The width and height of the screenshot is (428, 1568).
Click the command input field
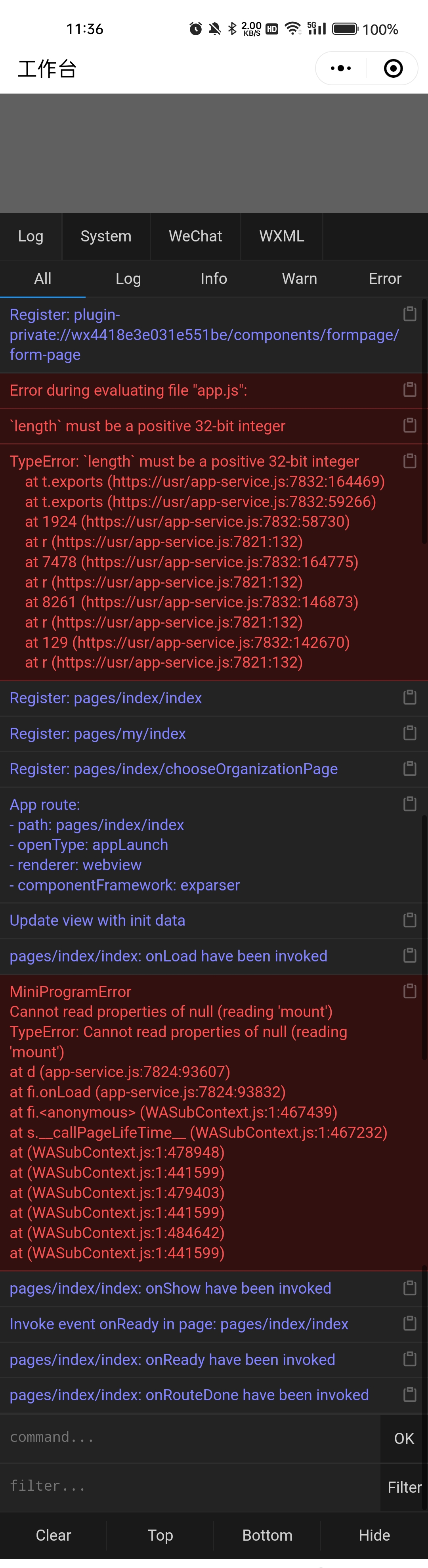[183, 1438]
